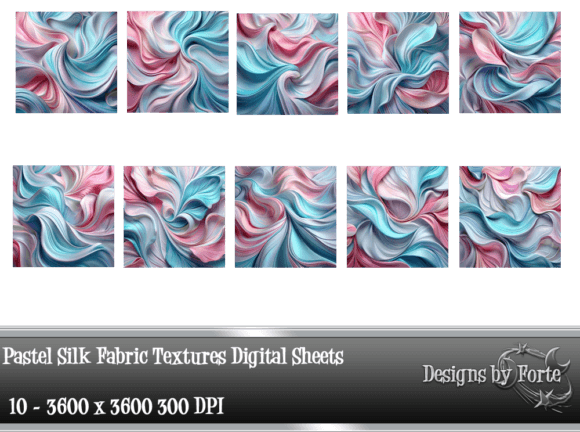Select the middle texture thumbnail in top row
The width and height of the screenshot is (580, 432).
pyautogui.click(x=287, y=64)
